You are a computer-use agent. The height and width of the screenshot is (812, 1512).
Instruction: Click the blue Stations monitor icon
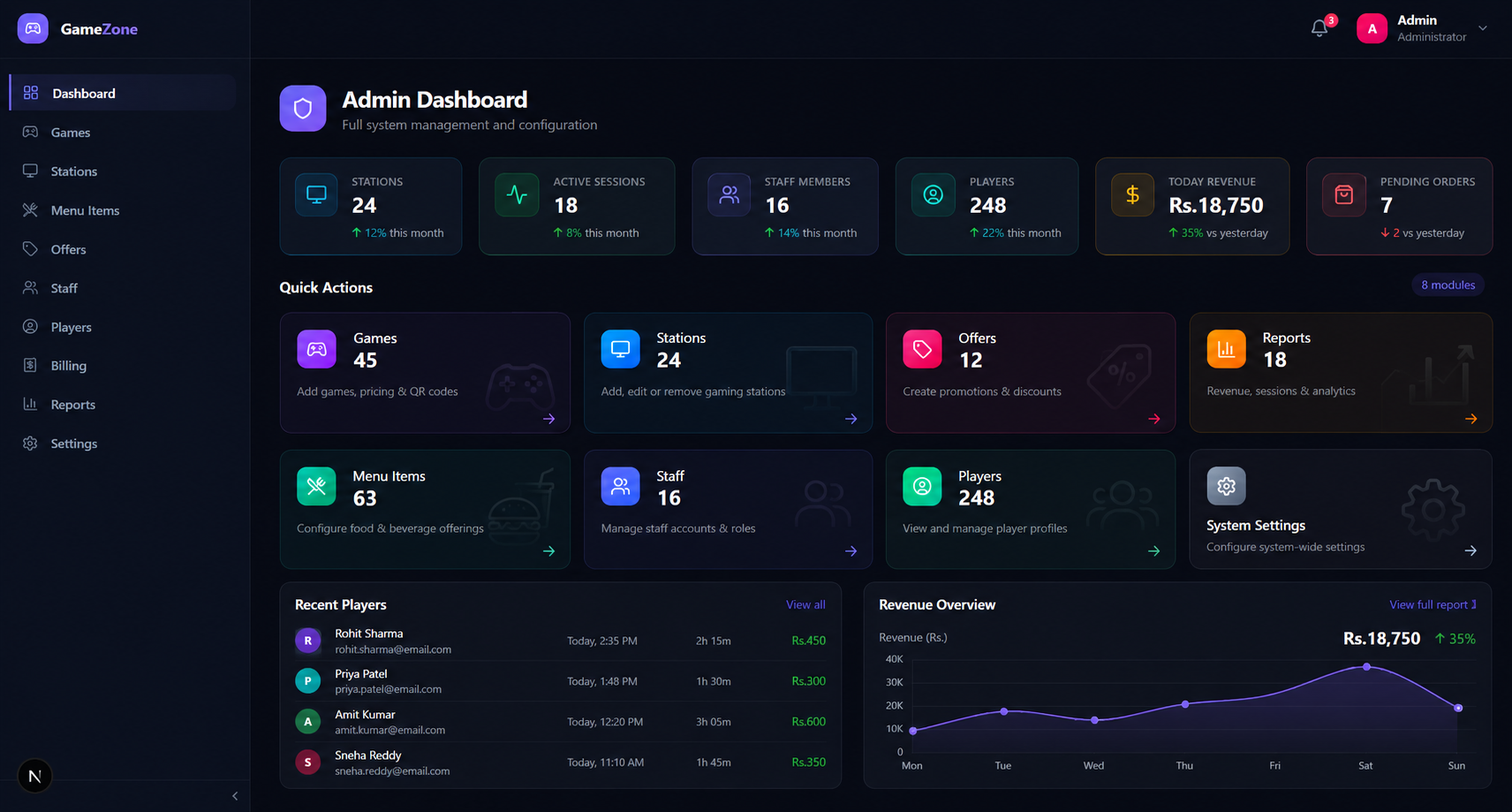tap(620, 349)
